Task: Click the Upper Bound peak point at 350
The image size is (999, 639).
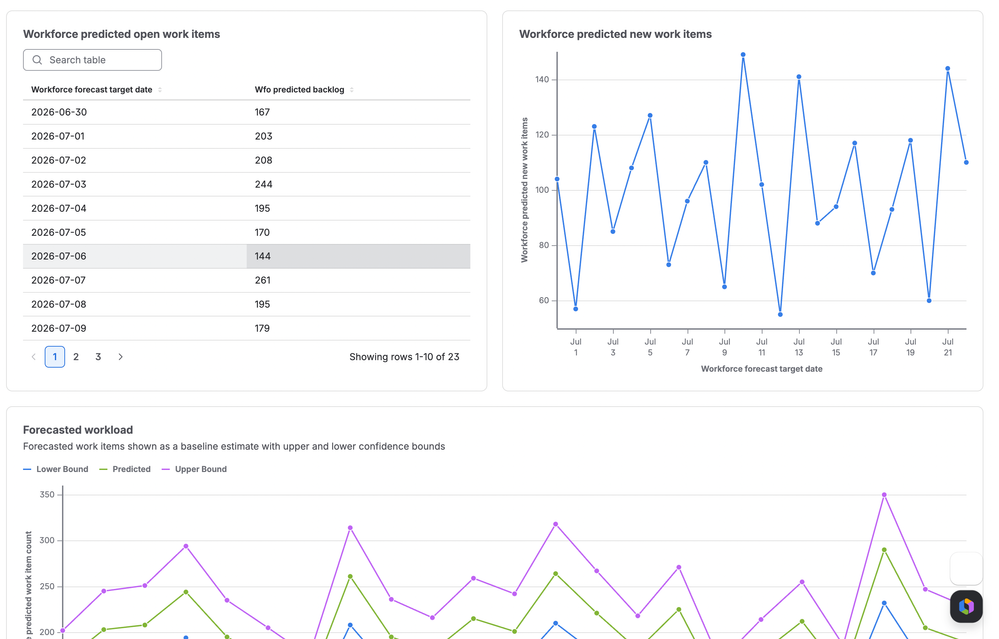Action: 884,494
